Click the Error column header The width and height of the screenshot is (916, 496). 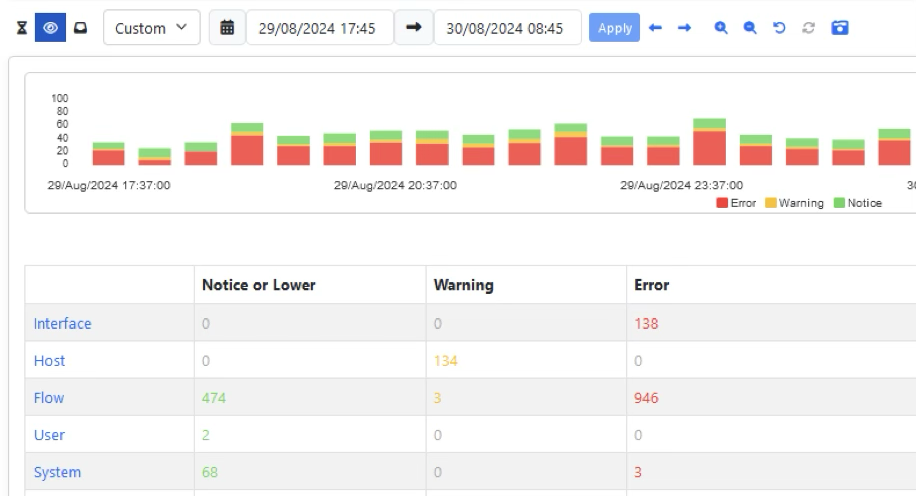[x=652, y=285]
